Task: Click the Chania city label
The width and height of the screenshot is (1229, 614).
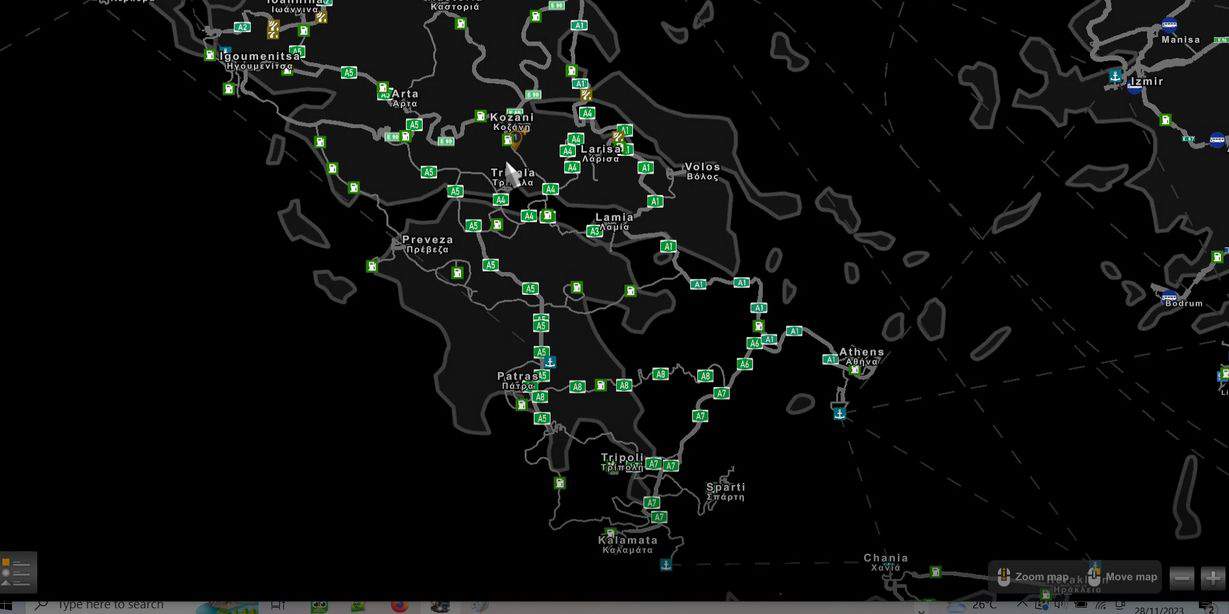Action: tap(886, 559)
